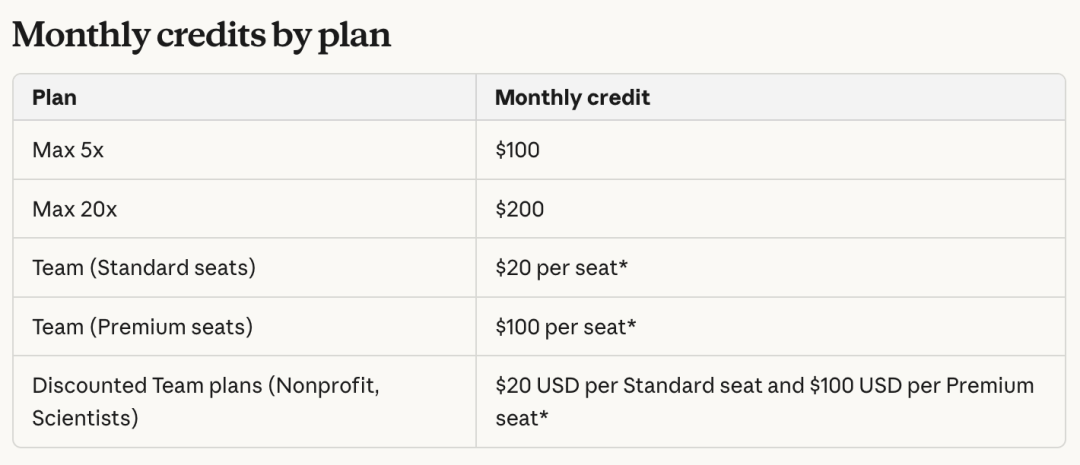1080x465 pixels.
Task: Click '$100 USD per Premium' text
Action: pyautogui.click(x=922, y=385)
